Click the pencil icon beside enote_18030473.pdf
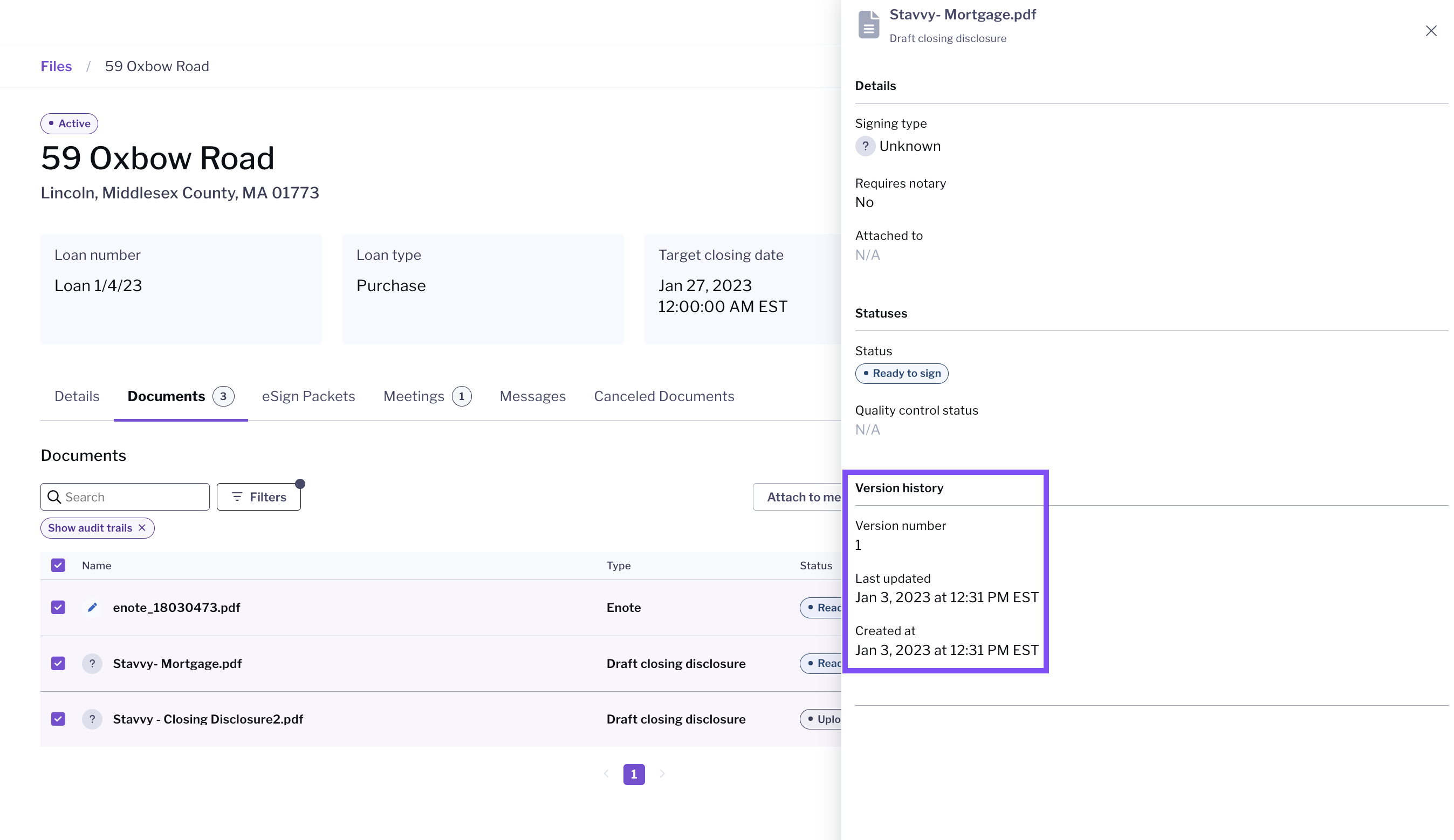Image resolution: width=1454 pixels, height=840 pixels. [x=92, y=608]
